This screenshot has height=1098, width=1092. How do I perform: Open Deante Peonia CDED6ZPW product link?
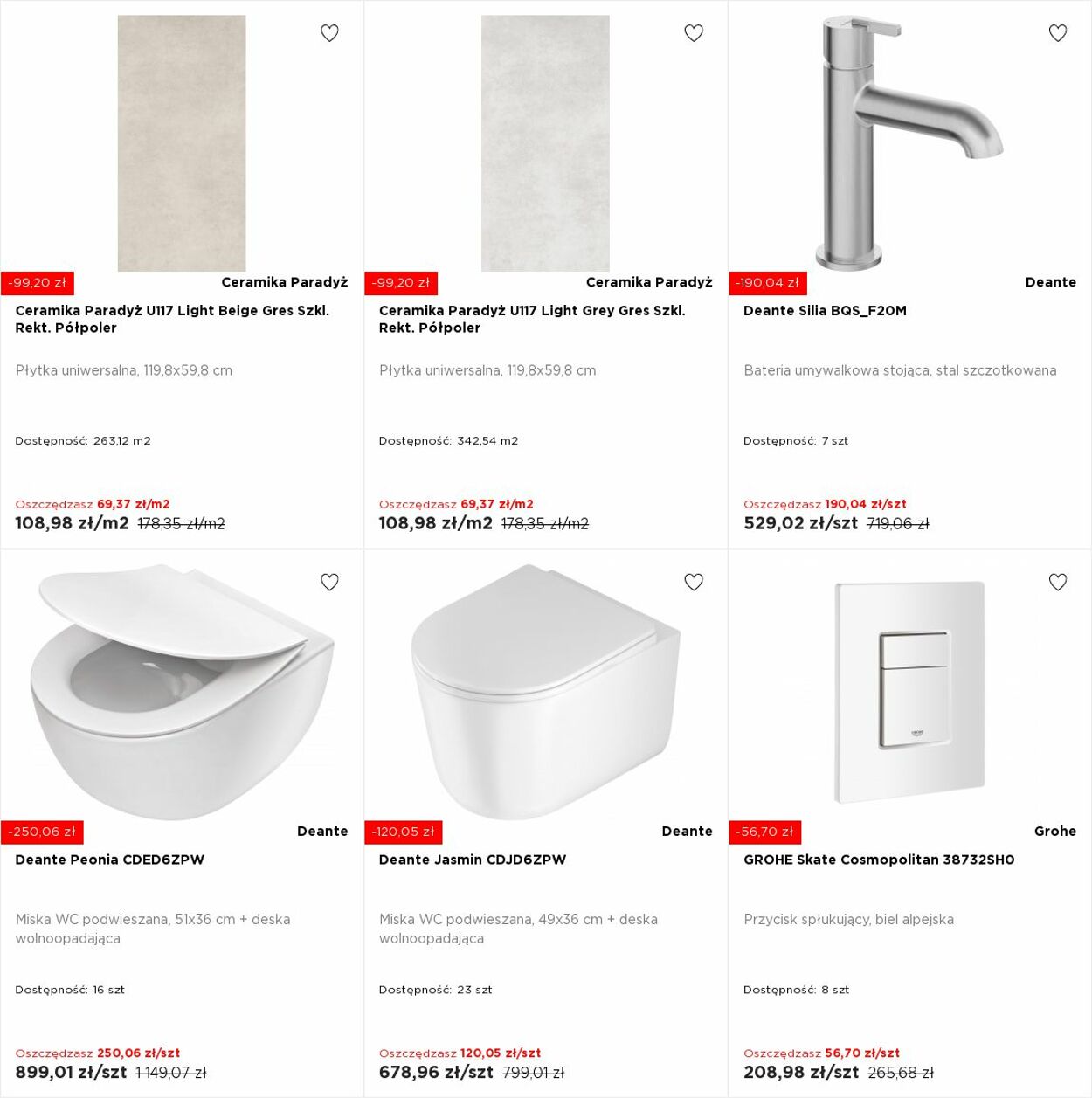[110, 860]
